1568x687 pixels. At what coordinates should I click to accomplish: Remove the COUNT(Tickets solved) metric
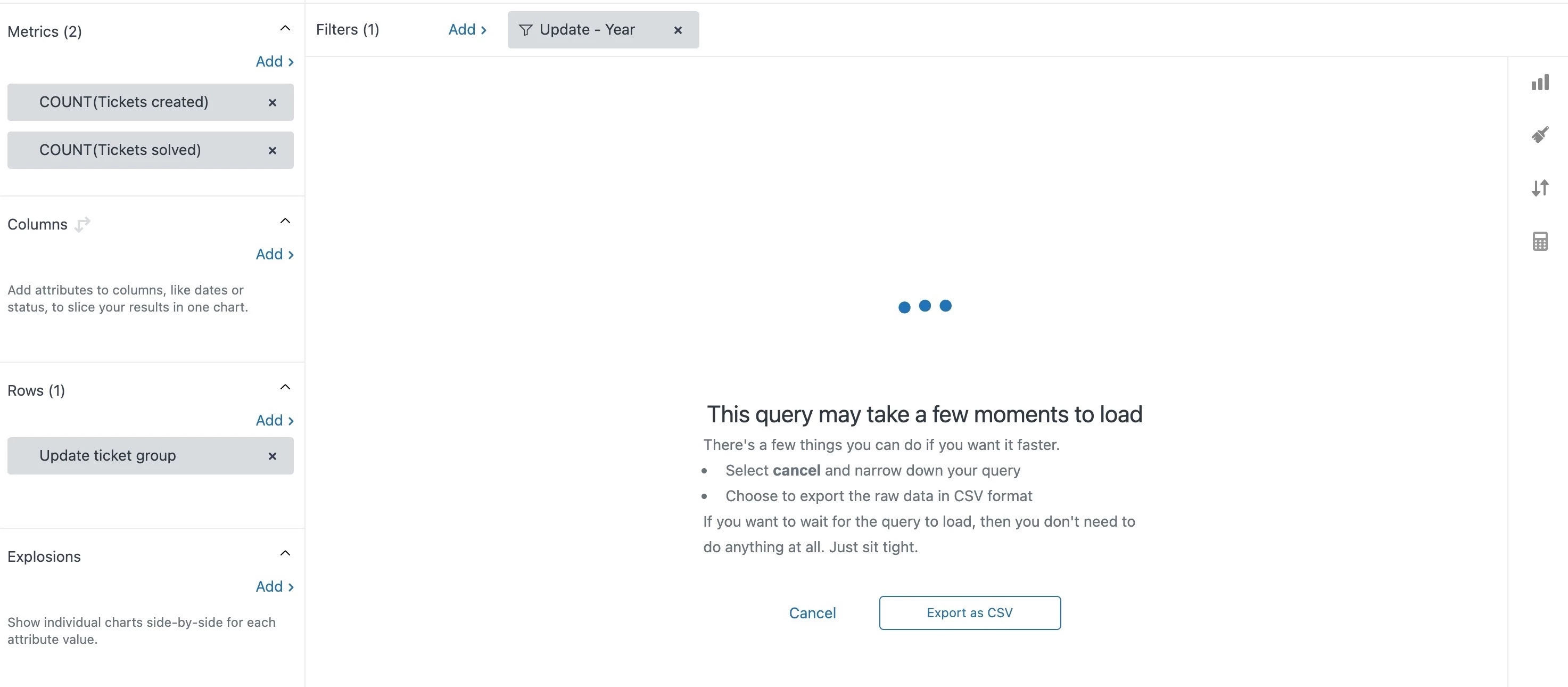(272, 150)
